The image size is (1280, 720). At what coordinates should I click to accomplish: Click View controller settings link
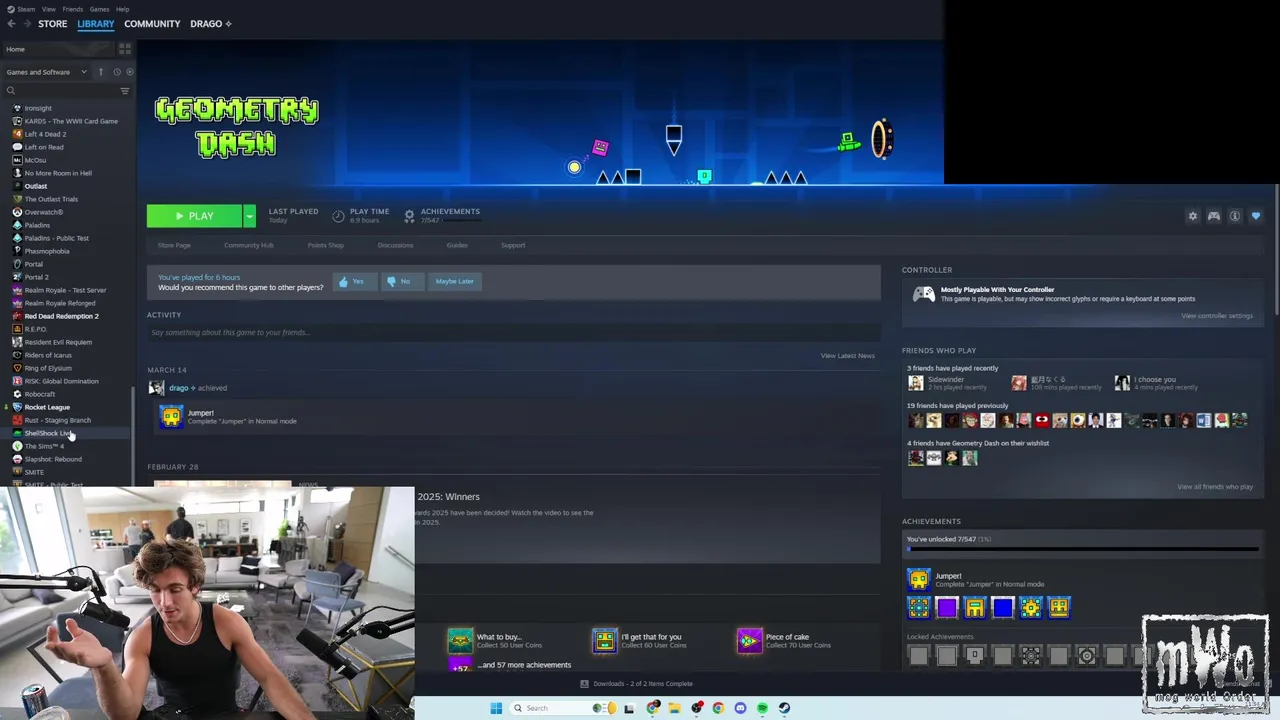[x=1216, y=316]
